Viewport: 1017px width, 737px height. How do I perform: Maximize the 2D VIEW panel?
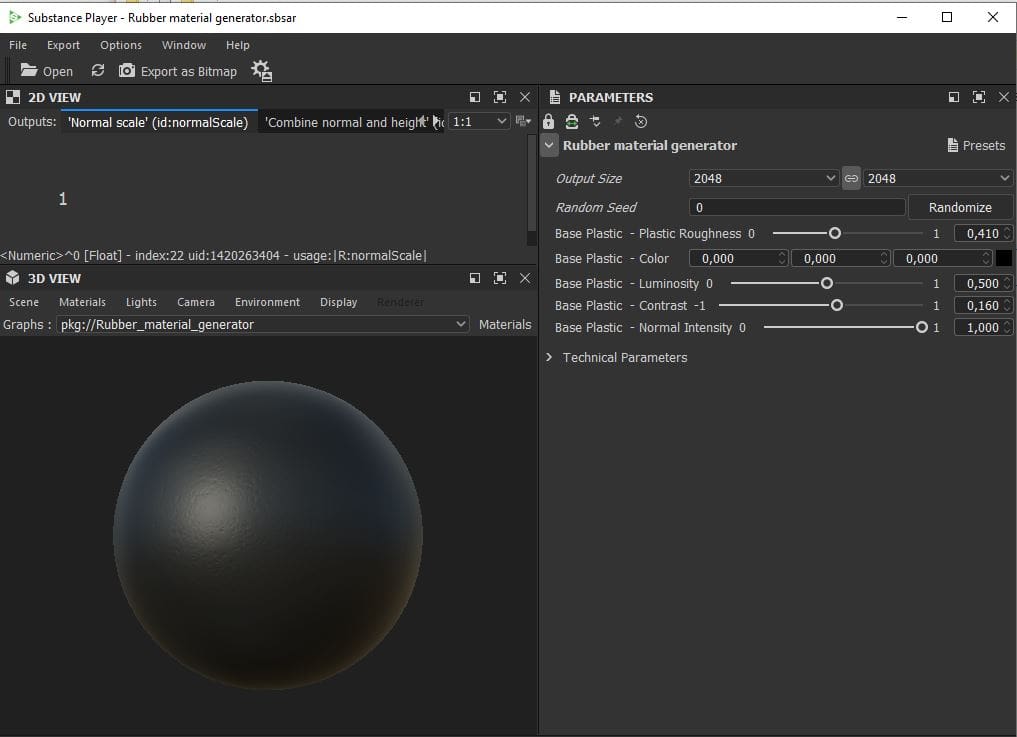499,97
